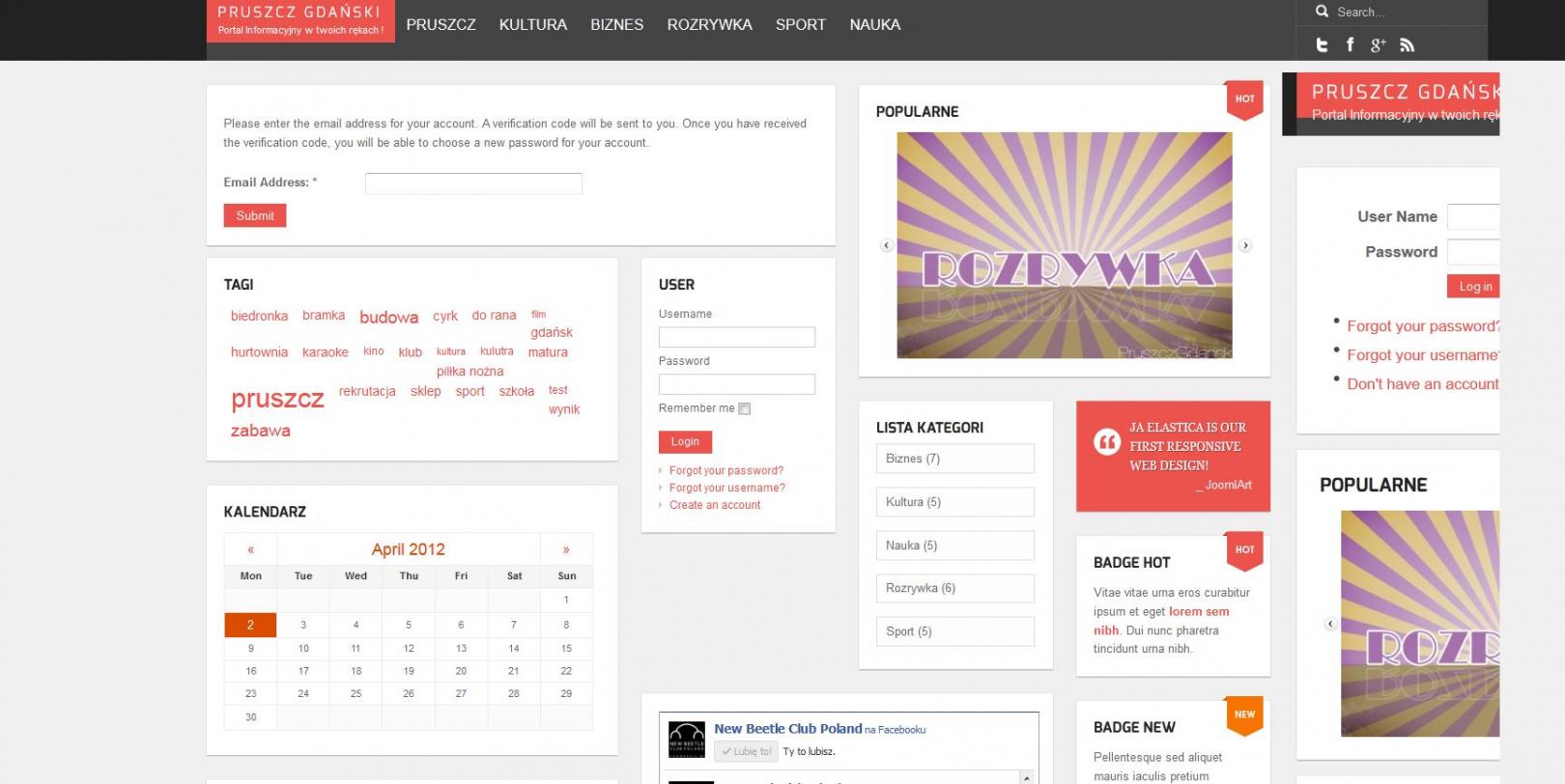This screenshot has width=1565, height=784.
Task: Open the NAUKA menu item
Action: 875,25
